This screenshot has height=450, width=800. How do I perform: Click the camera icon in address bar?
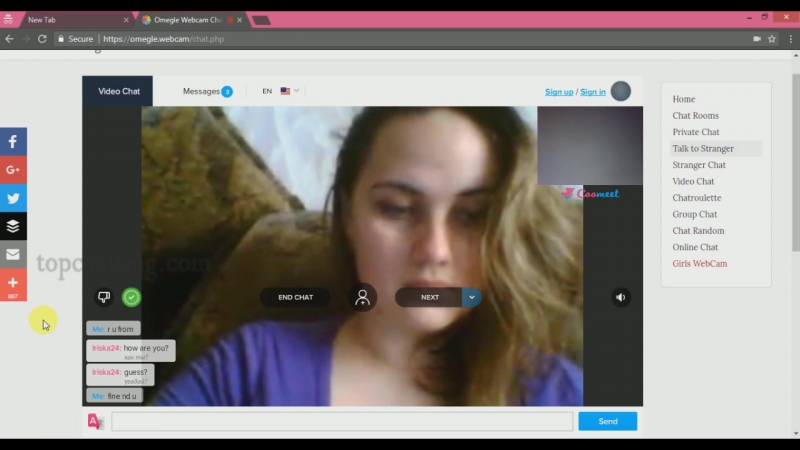click(x=757, y=39)
